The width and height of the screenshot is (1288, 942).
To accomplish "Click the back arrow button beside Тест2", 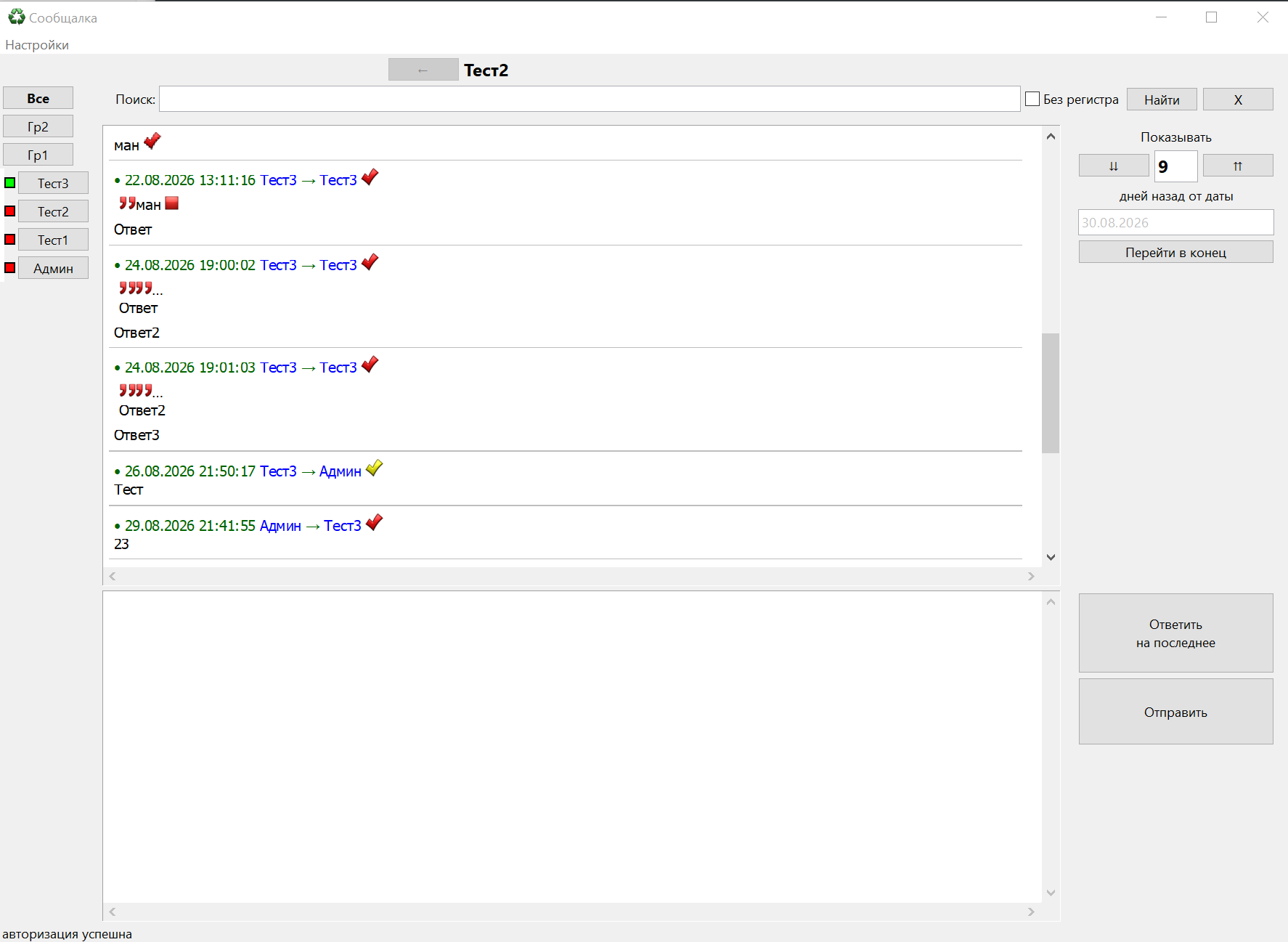I will [x=423, y=70].
